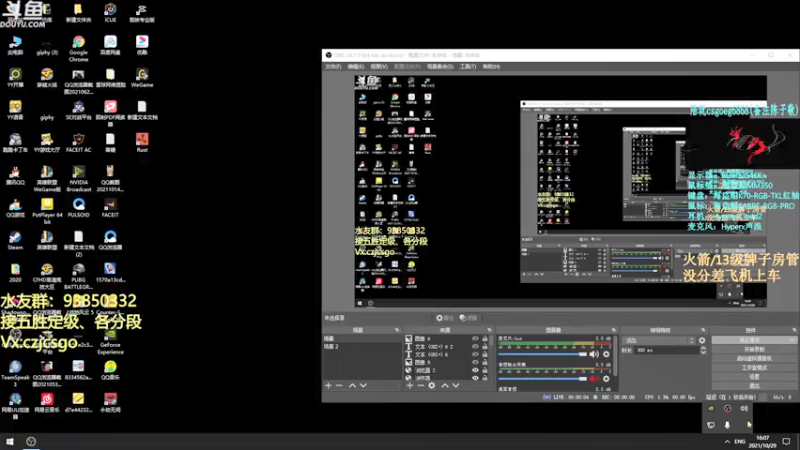
Task: Open the PULSOID desktop icon
Action: pyautogui.click(x=78, y=208)
